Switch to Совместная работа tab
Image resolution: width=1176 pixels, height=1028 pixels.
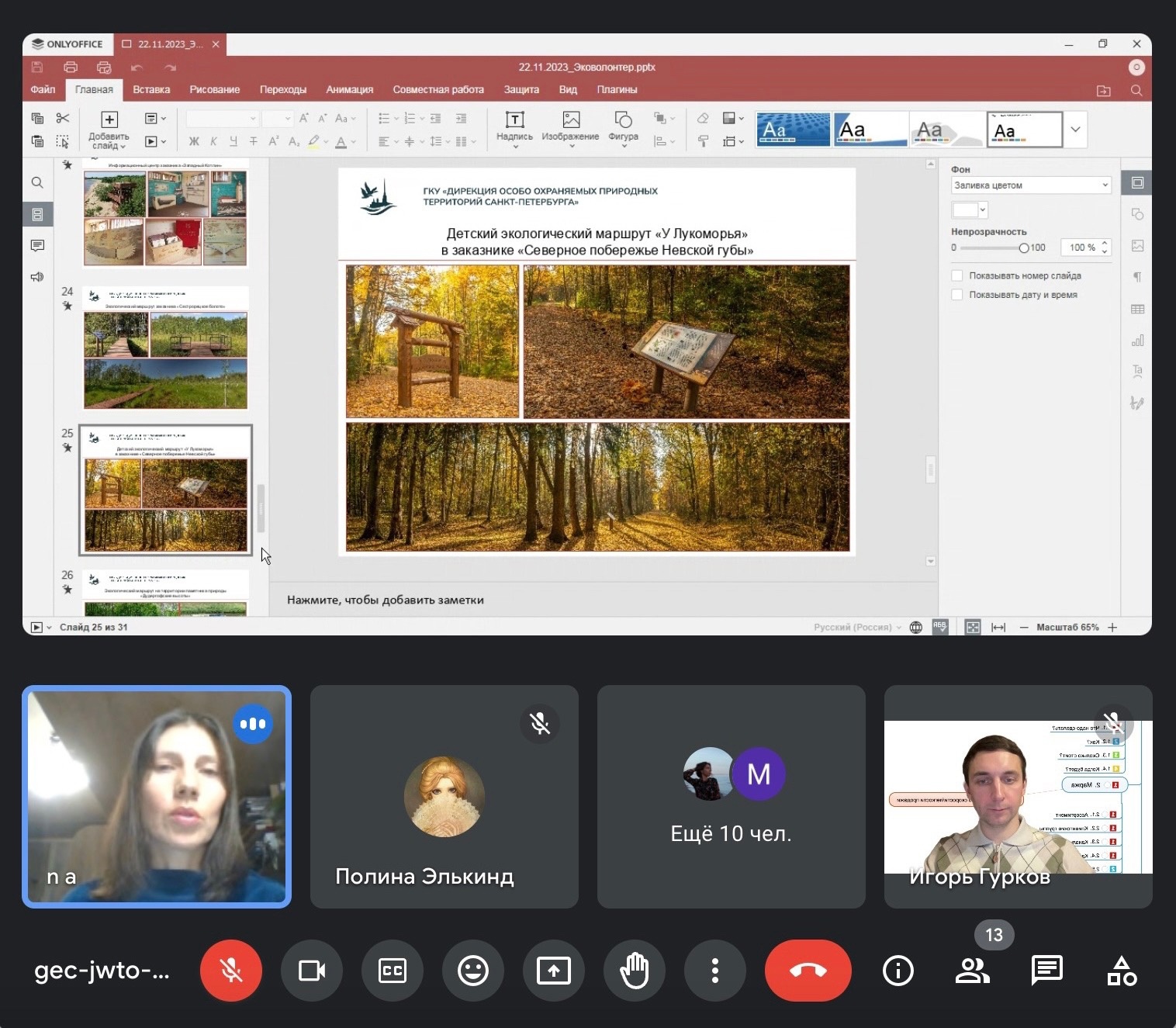[x=438, y=90]
